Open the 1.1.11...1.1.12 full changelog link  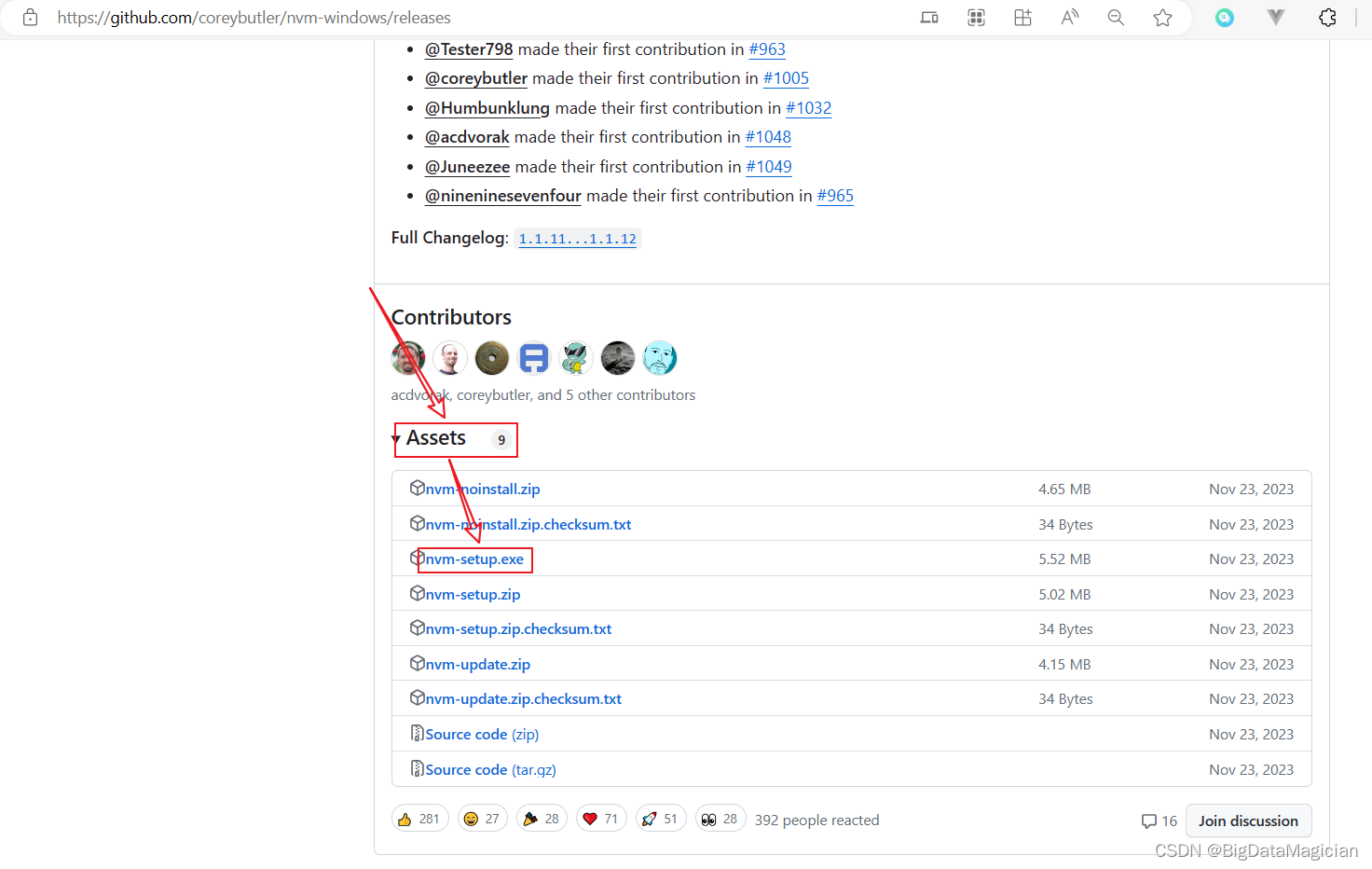pos(578,239)
